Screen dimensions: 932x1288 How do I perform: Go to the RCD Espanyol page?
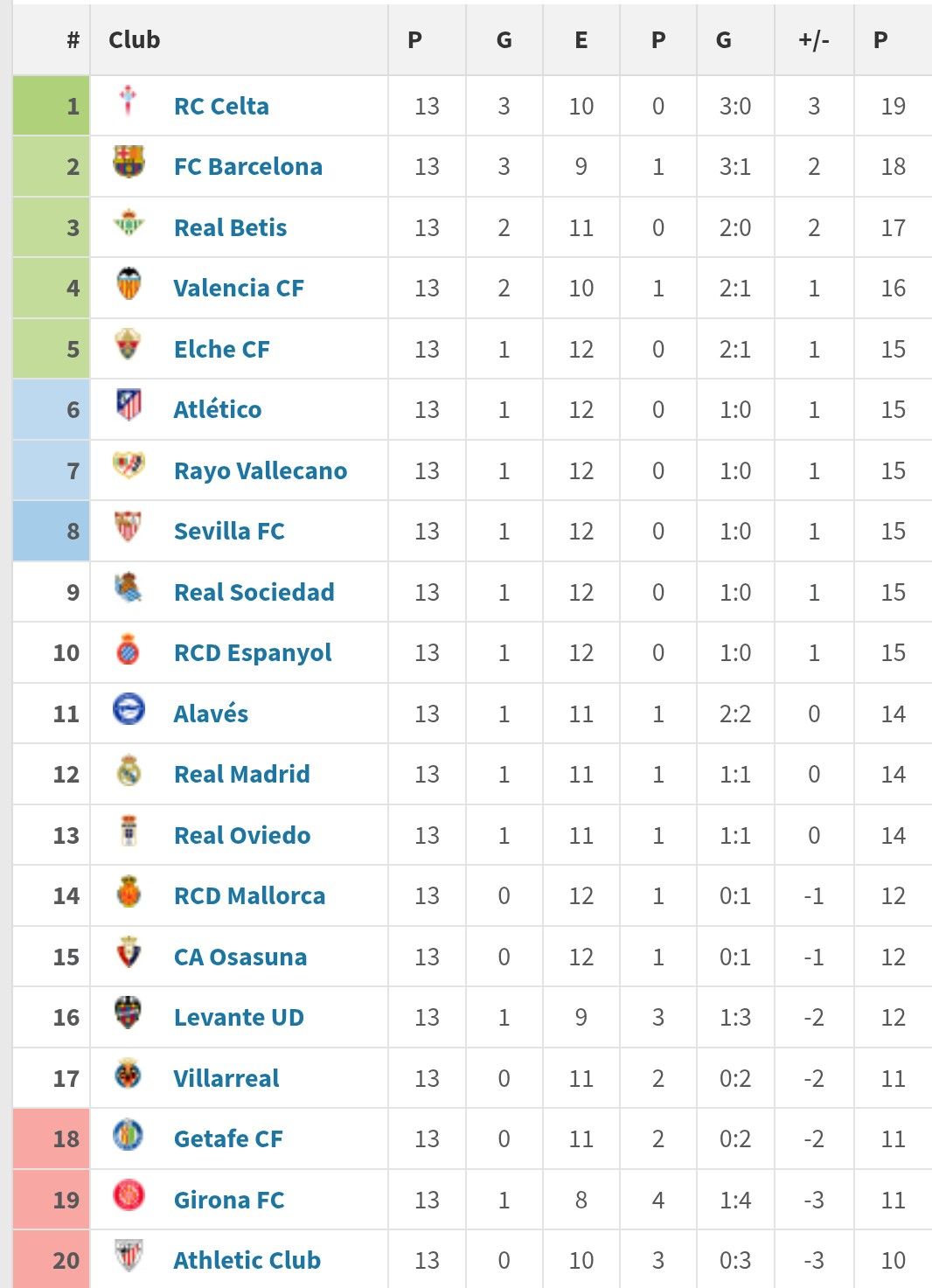pos(253,653)
